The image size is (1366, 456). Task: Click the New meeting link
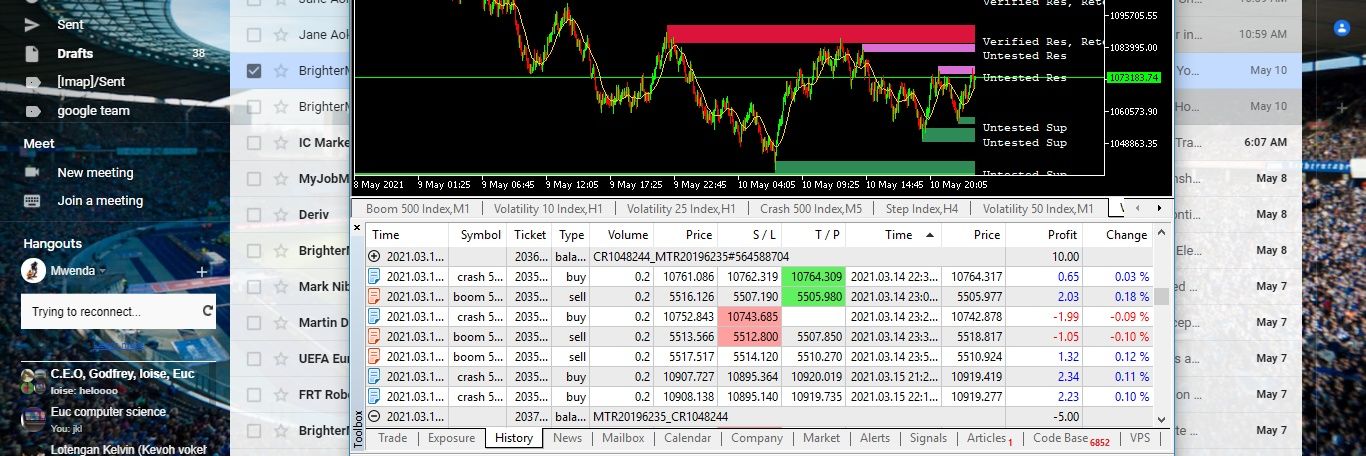(x=95, y=172)
